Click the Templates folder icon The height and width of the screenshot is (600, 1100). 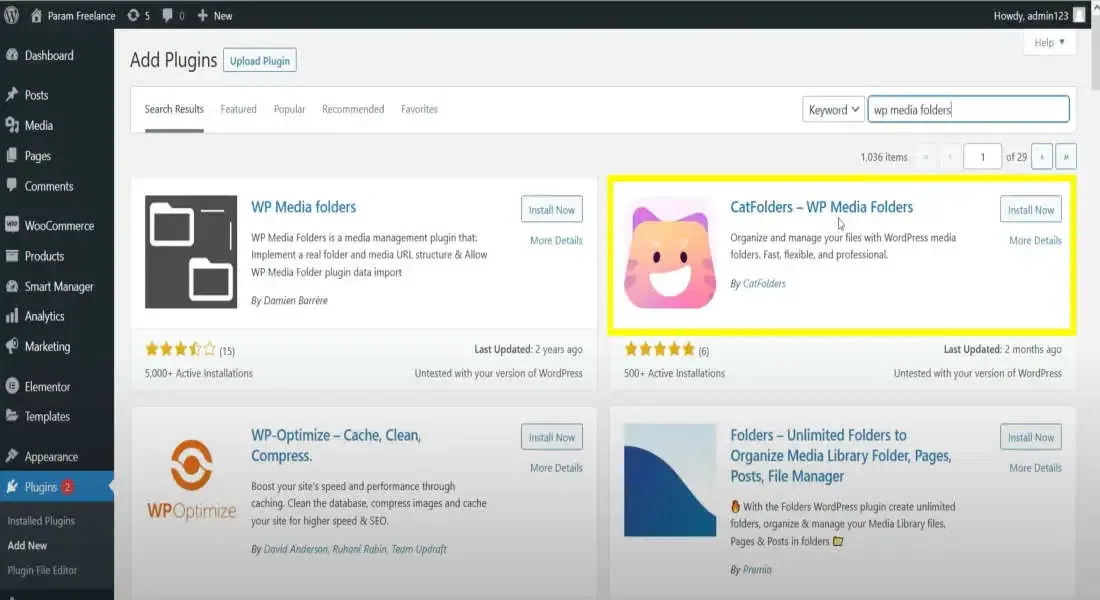pyautogui.click(x=12, y=416)
